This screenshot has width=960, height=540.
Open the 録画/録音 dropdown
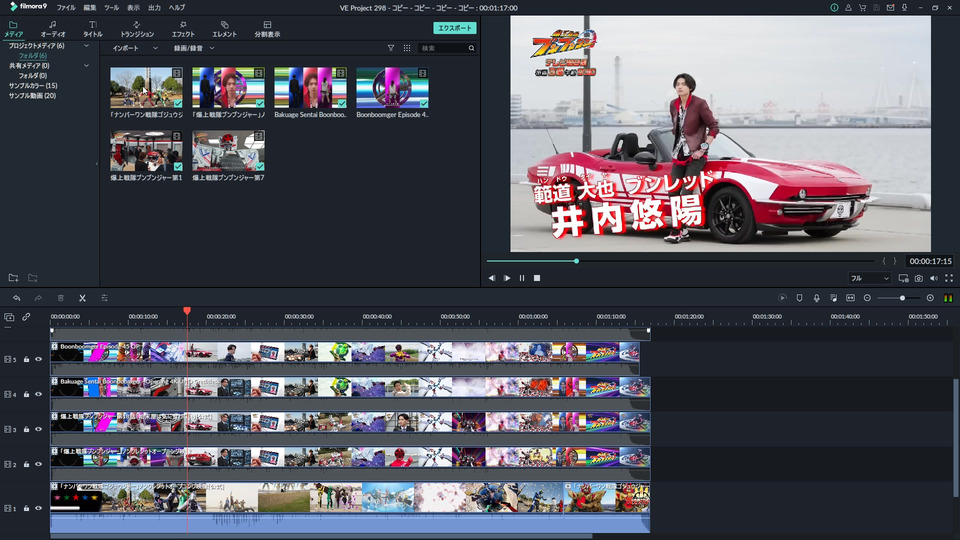(194, 48)
